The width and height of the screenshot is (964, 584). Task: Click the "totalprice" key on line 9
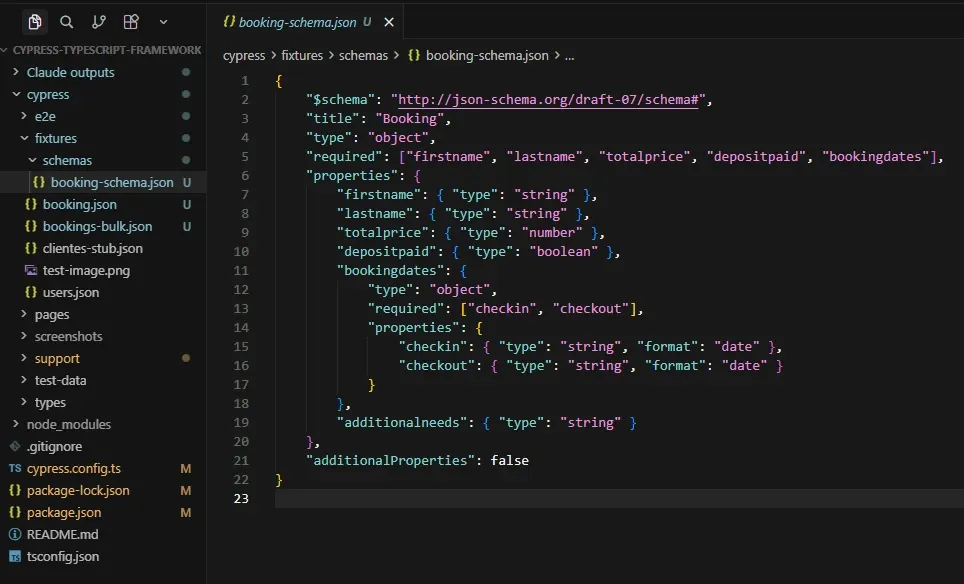click(382, 232)
